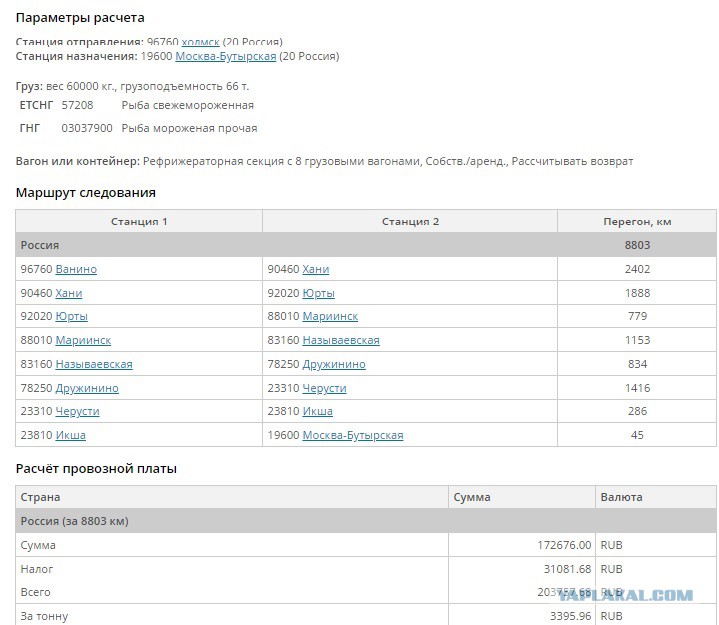Select the 45 distance cell
Screen dimensions: 719x625
pyautogui.click(x=637, y=435)
